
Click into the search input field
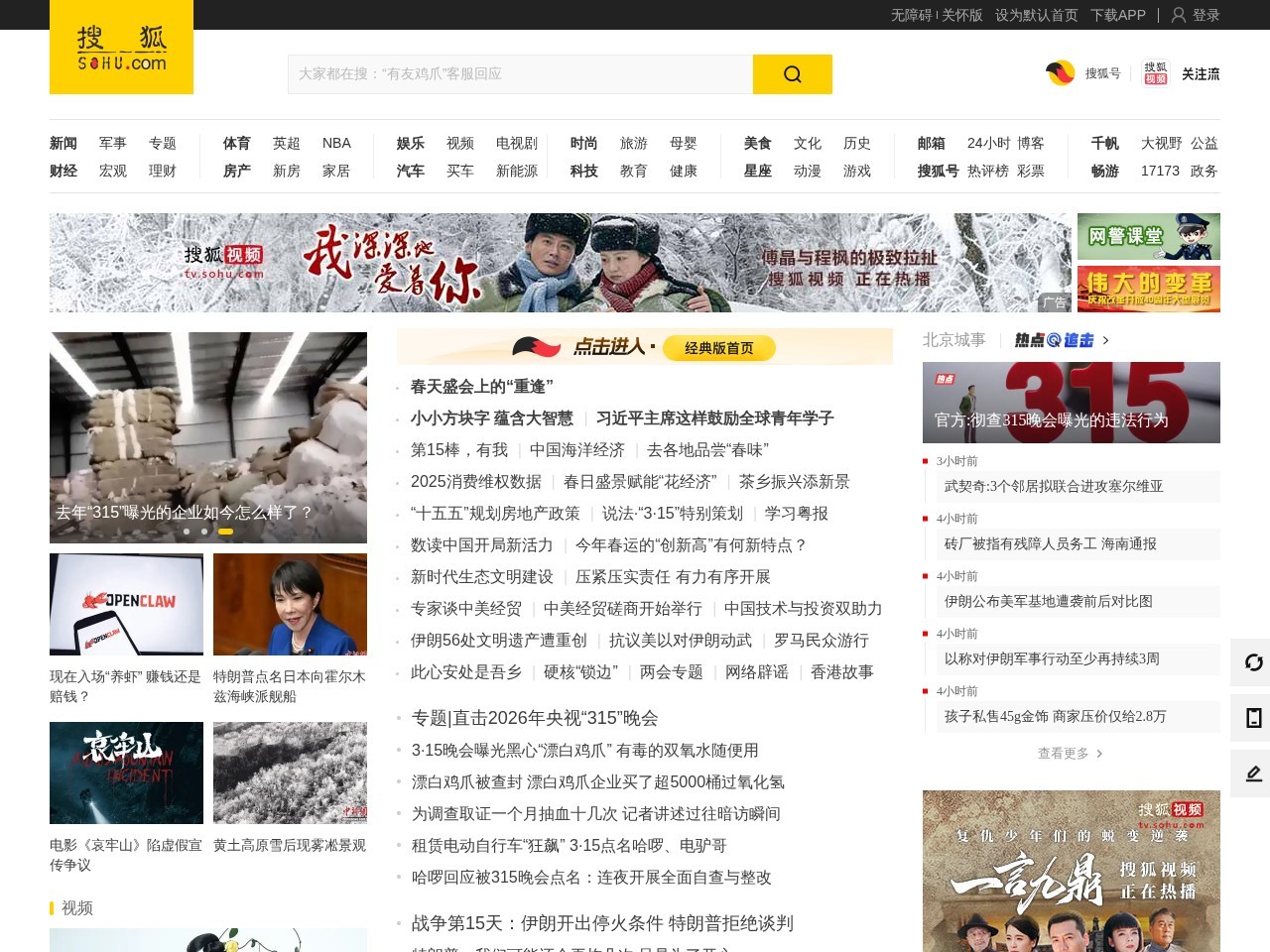(x=520, y=74)
